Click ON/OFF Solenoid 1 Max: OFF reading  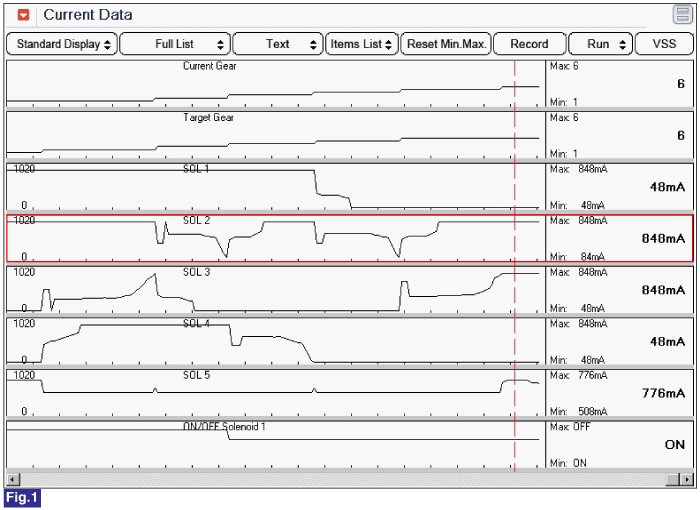[570, 427]
